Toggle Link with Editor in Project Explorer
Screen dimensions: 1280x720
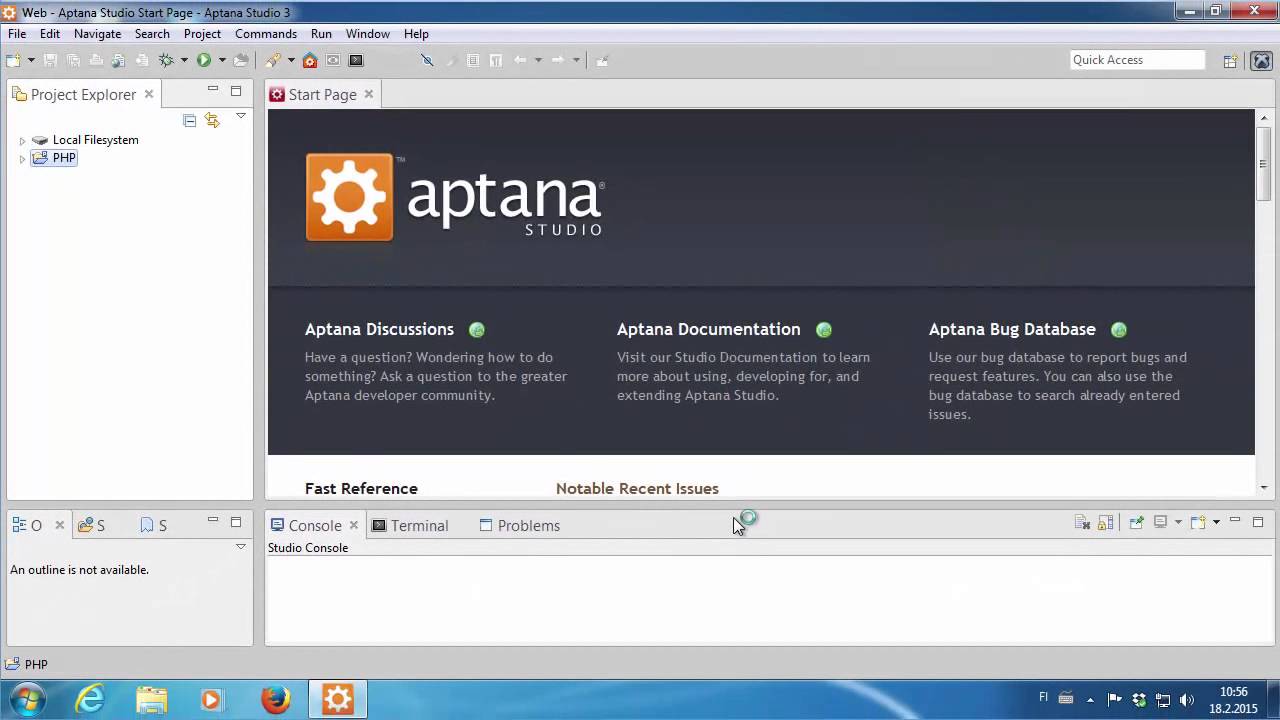tap(212, 120)
